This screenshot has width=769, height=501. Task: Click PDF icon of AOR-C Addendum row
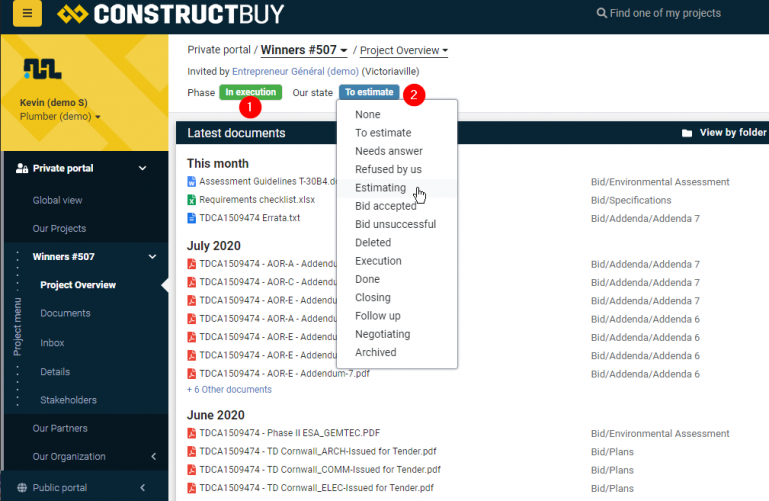(x=191, y=282)
